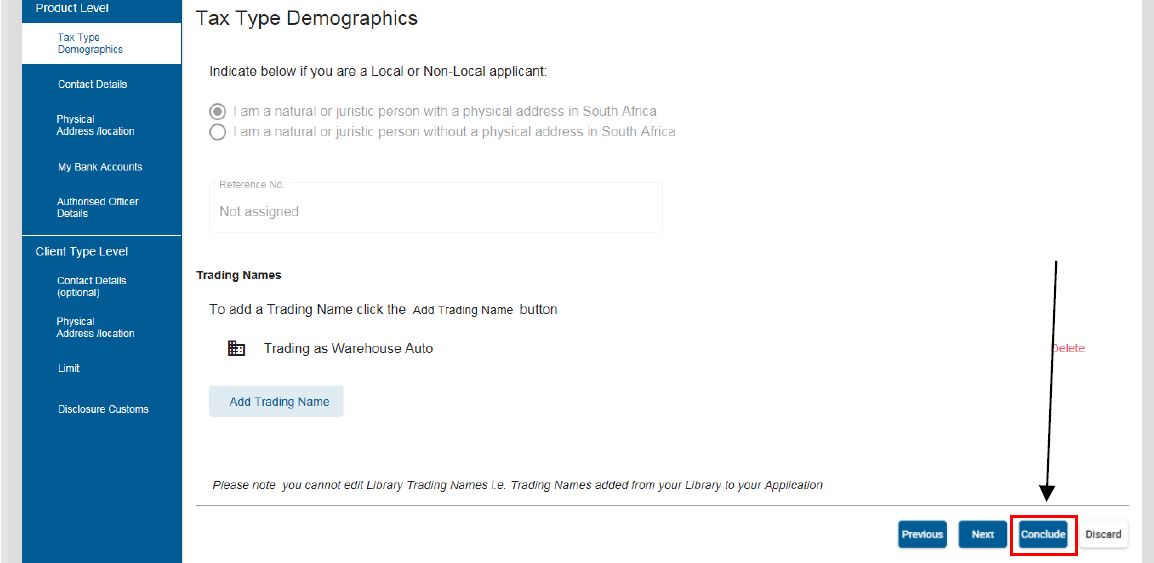Open Authorised Officer Details section
Screen dimensions: 1154x563
click(101, 208)
